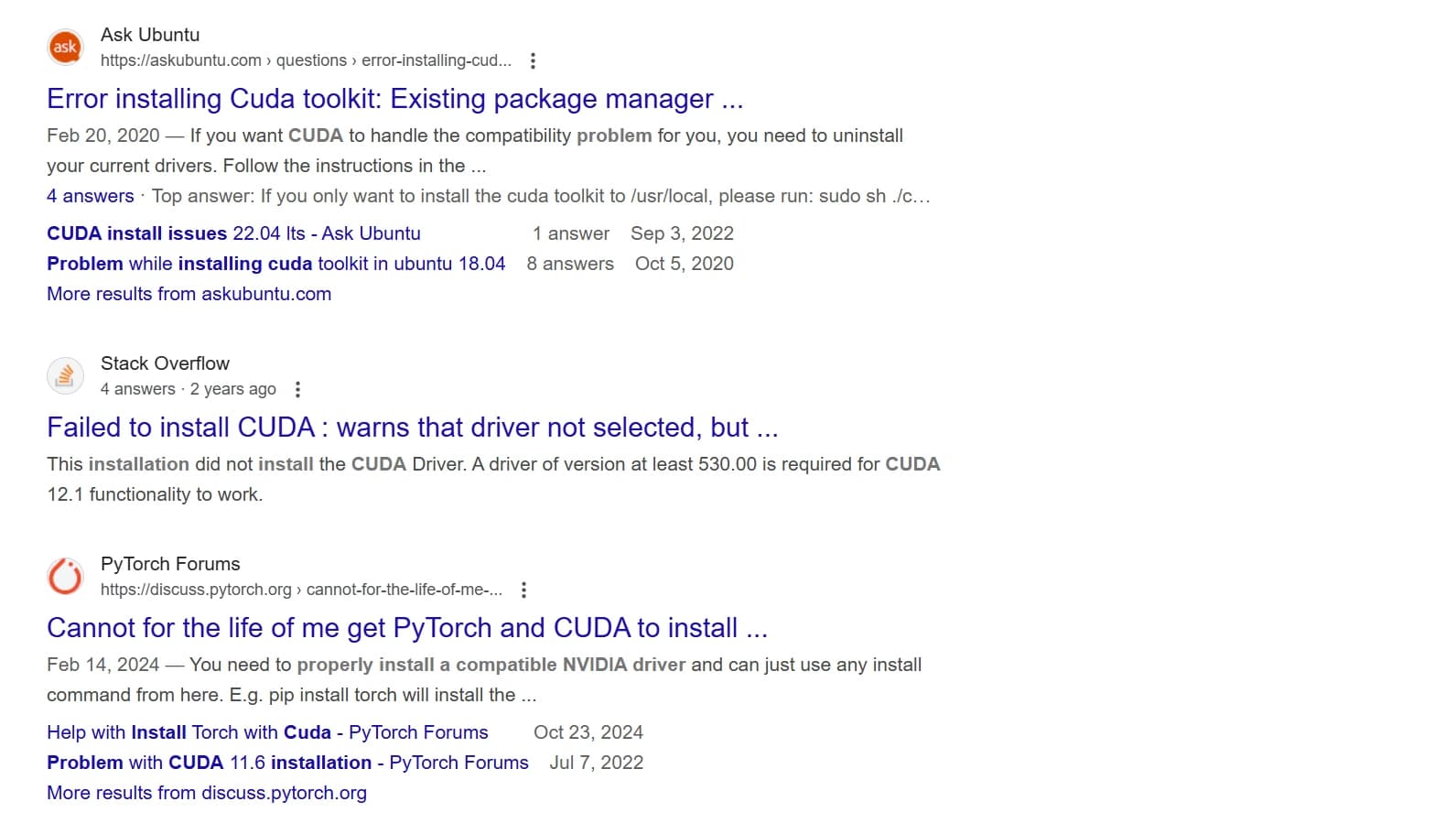Image resolution: width=1456 pixels, height=834 pixels.
Task: Open three-dot menu beside askubuntu.com URL
Action: (x=533, y=61)
